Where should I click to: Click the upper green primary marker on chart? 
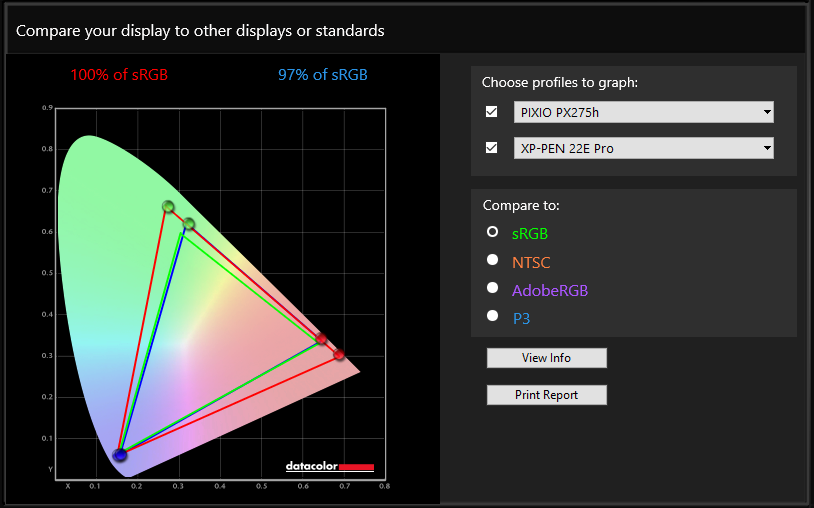click(x=168, y=207)
